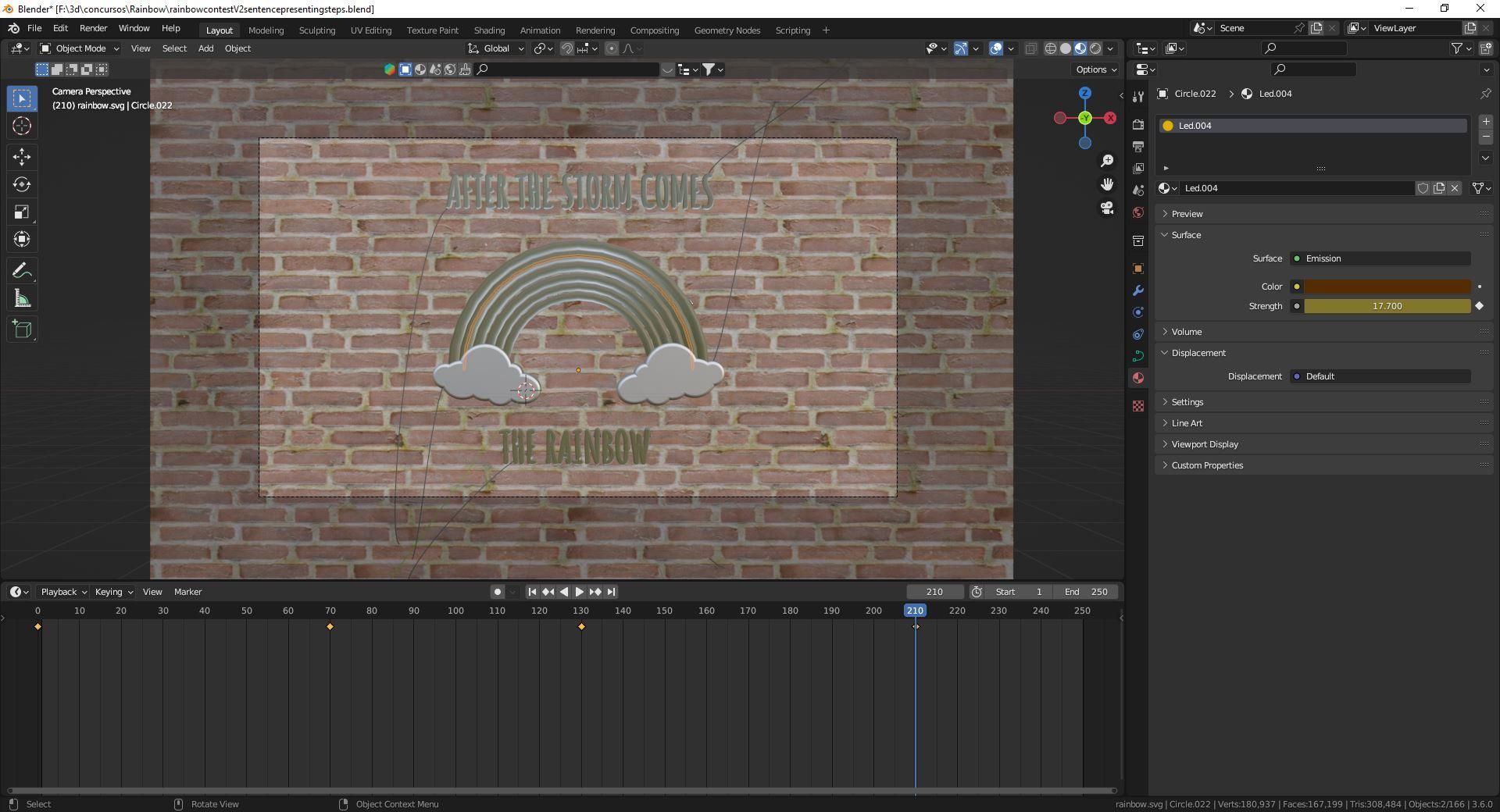Open the Material properties tab icon
The width and height of the screenshot is (1500, 812).
pyautogui.click(x=1138, y=378)
